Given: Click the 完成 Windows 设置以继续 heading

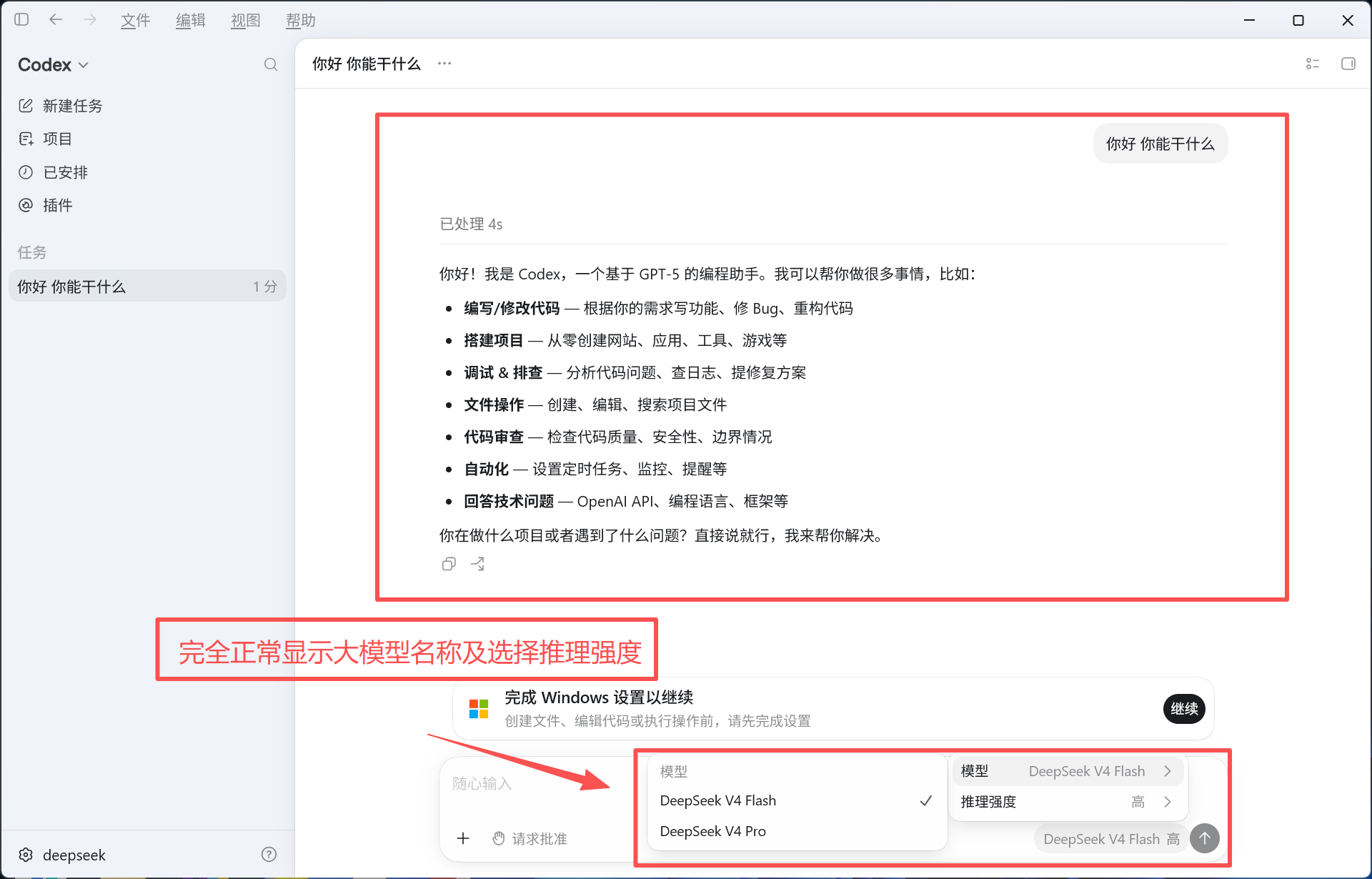Looking at the screenshot, I should (x=599, y=697).
